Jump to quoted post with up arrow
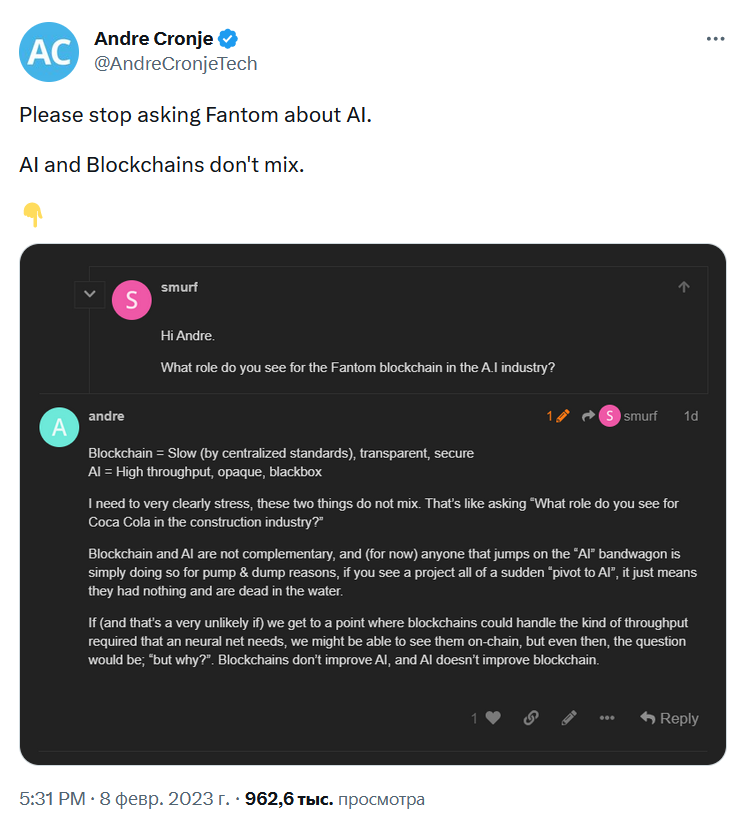Screen dimensions: 743x830 pyautogui.click(x=684, y=287)
